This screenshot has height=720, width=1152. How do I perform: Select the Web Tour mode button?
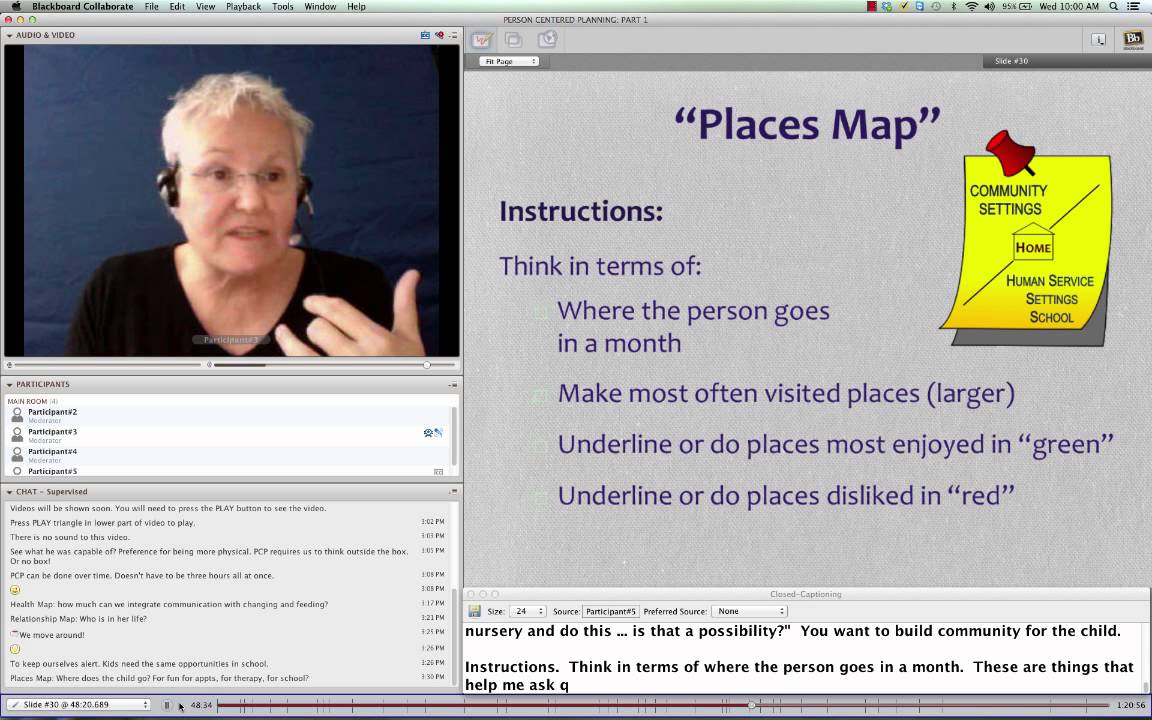[x=547, y=40]
